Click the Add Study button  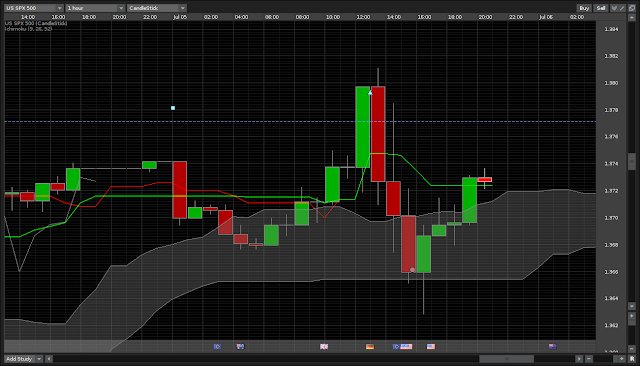click(19, 359)
